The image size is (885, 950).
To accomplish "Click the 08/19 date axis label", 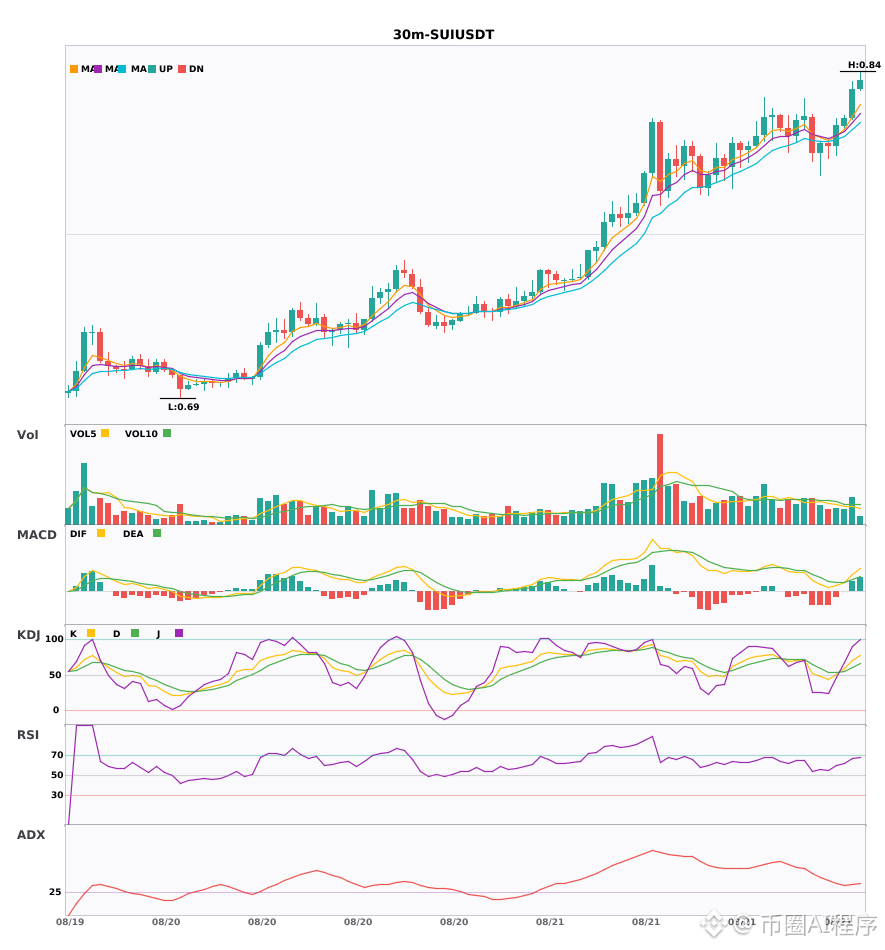I will [x=70, y=922].
